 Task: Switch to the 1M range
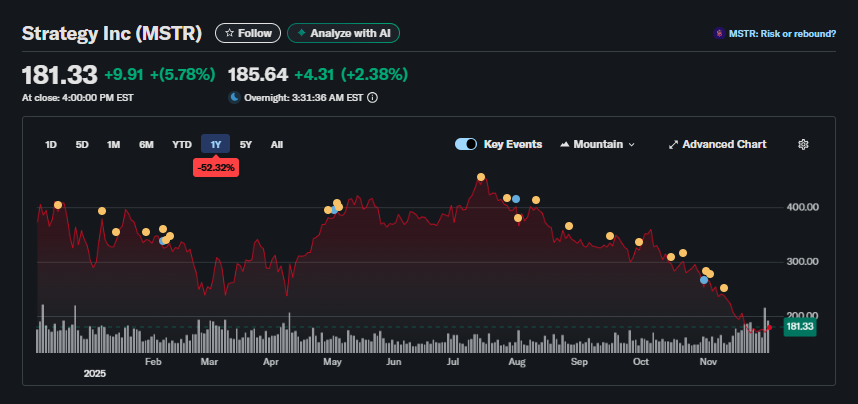[114, 144]
